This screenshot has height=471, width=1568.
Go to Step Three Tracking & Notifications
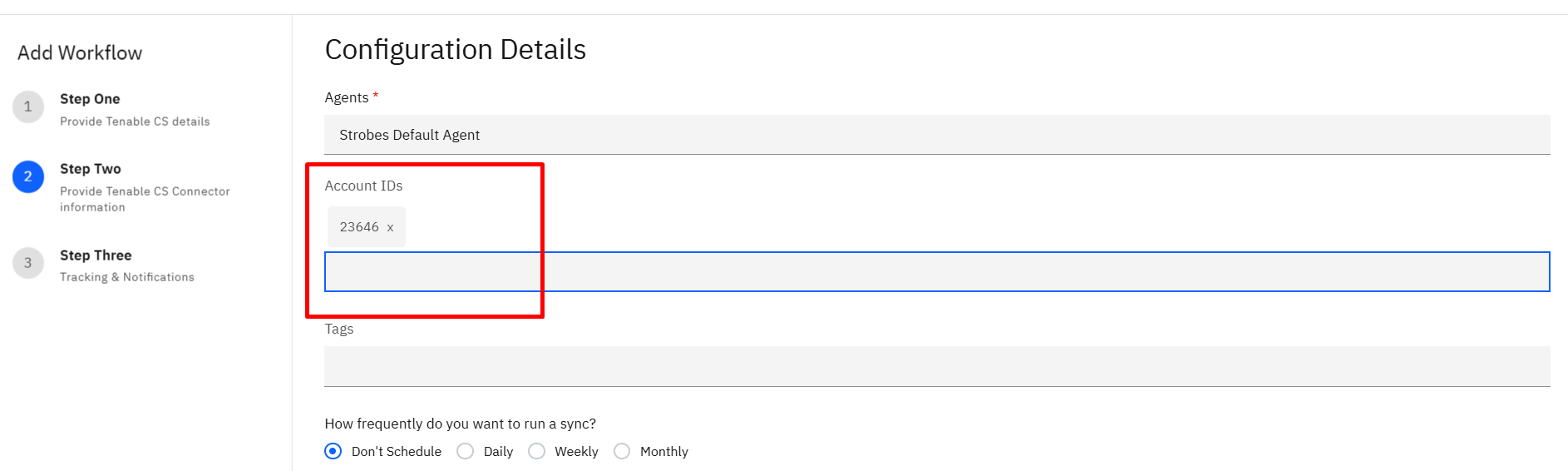pos(127,265)
